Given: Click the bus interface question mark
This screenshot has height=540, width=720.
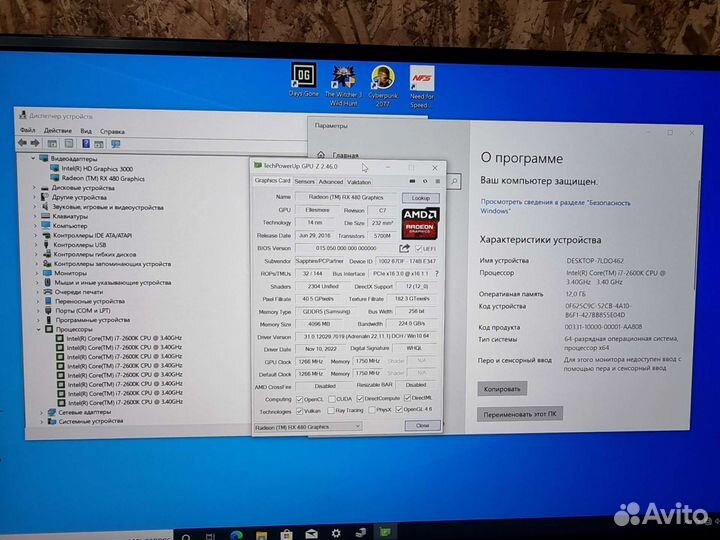Looking at the screenshot, I should (436, 273).
